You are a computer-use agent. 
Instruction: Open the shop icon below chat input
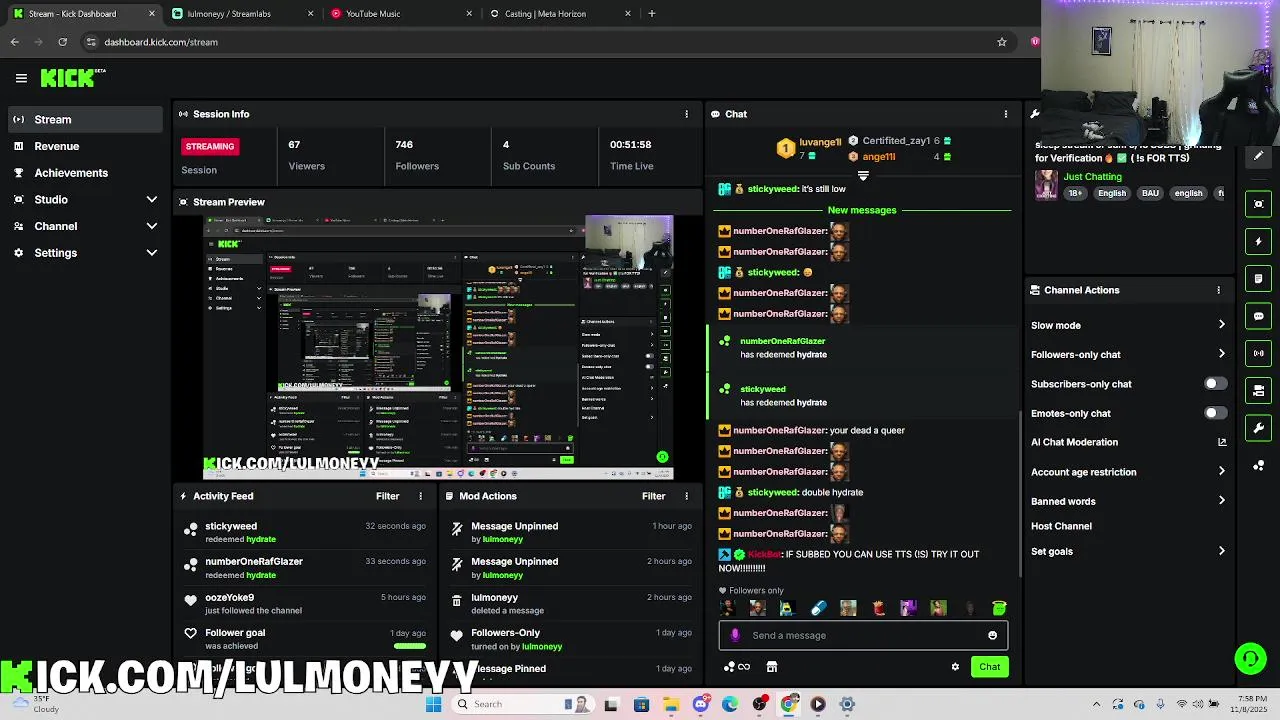point(772,667)
